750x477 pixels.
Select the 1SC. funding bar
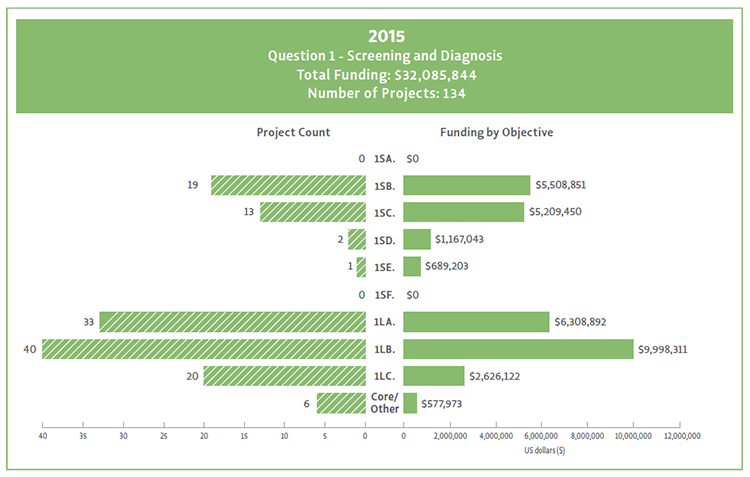coord(463,213)
